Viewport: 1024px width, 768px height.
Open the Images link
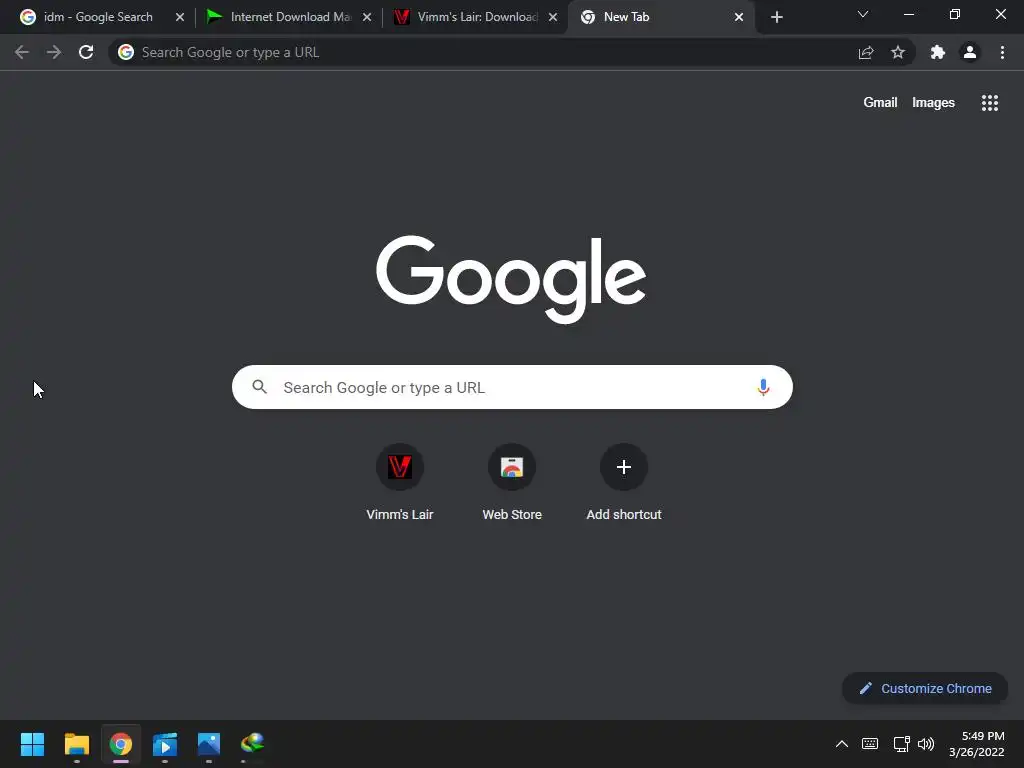[x=933, y=103]
